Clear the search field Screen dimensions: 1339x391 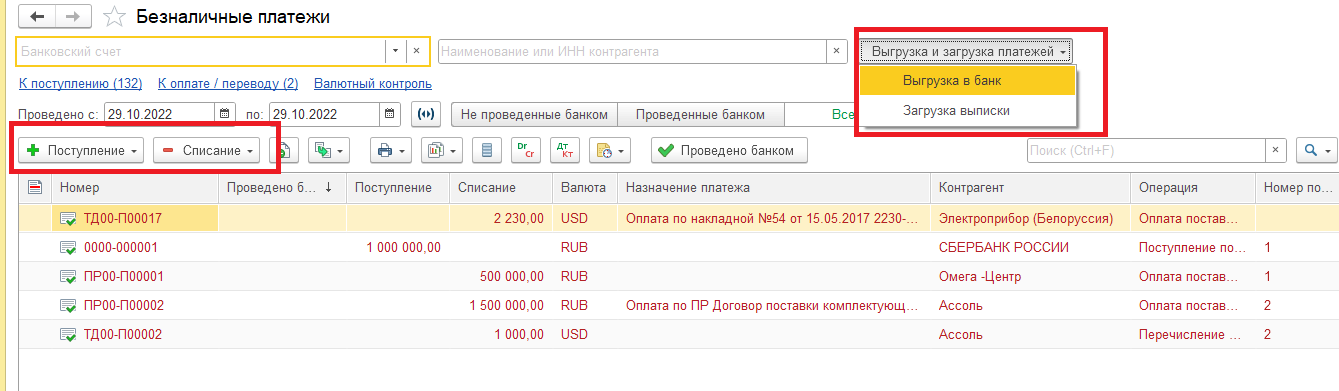click(1275, 150)
